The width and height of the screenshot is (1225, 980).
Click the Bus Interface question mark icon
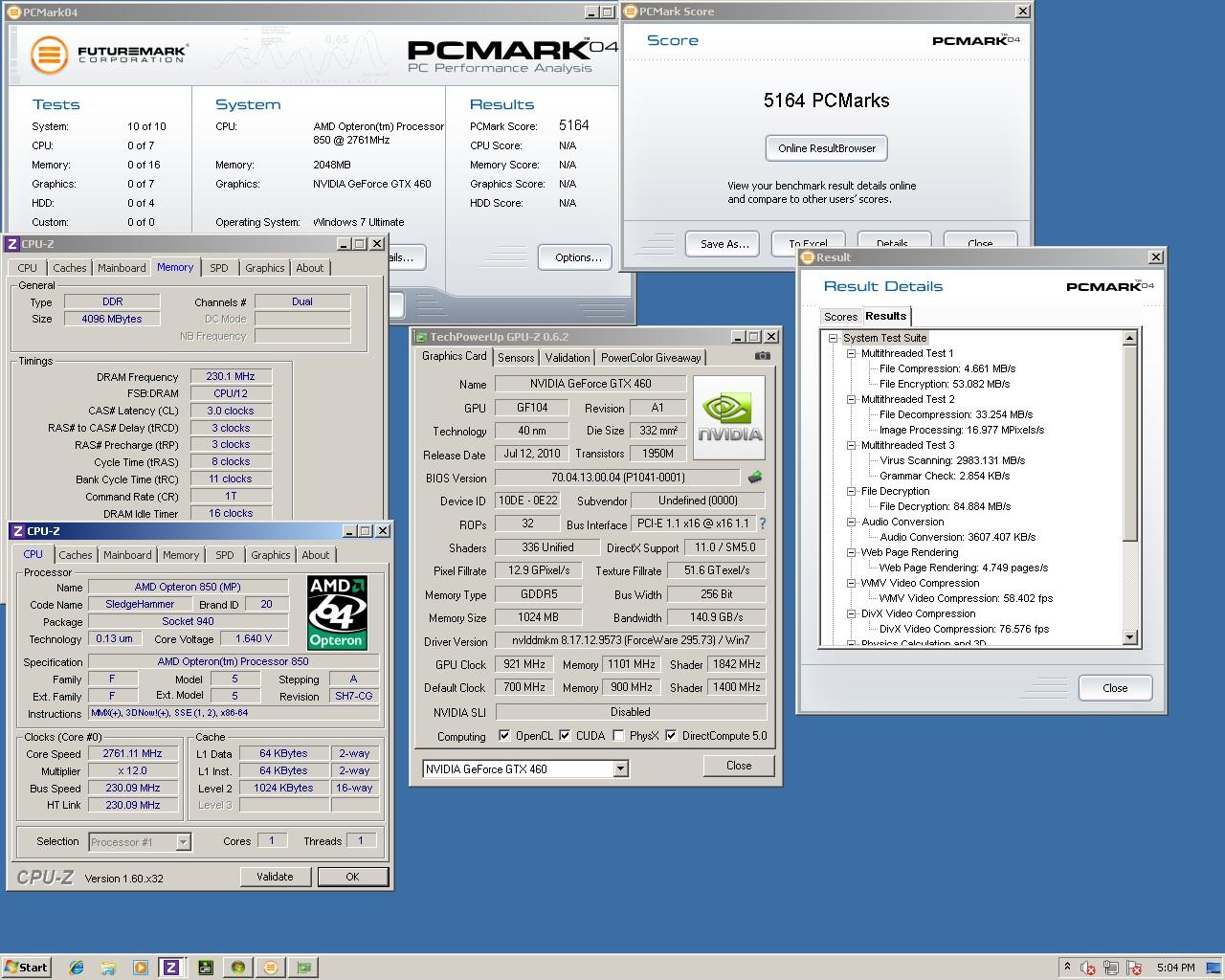[x=763, y=523]
